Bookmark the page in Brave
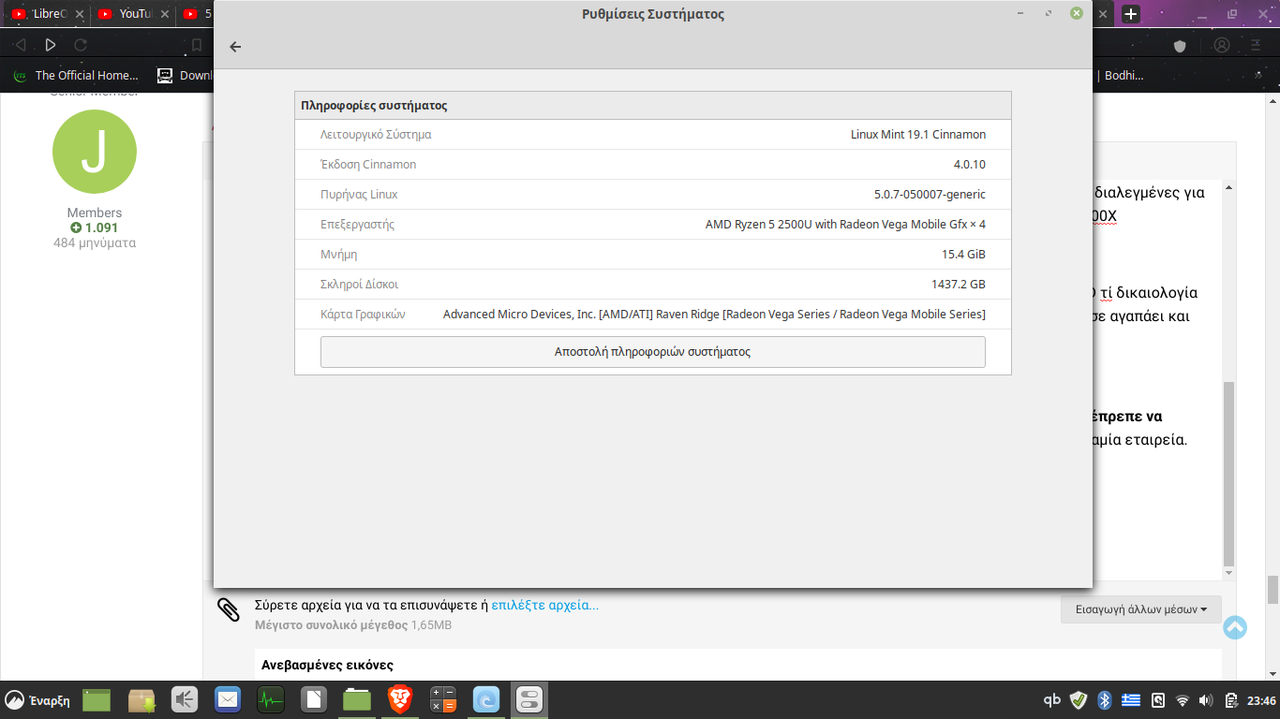Image resolution: width=1280 pixels, height=719 pixels. click(x=197, y=45)
